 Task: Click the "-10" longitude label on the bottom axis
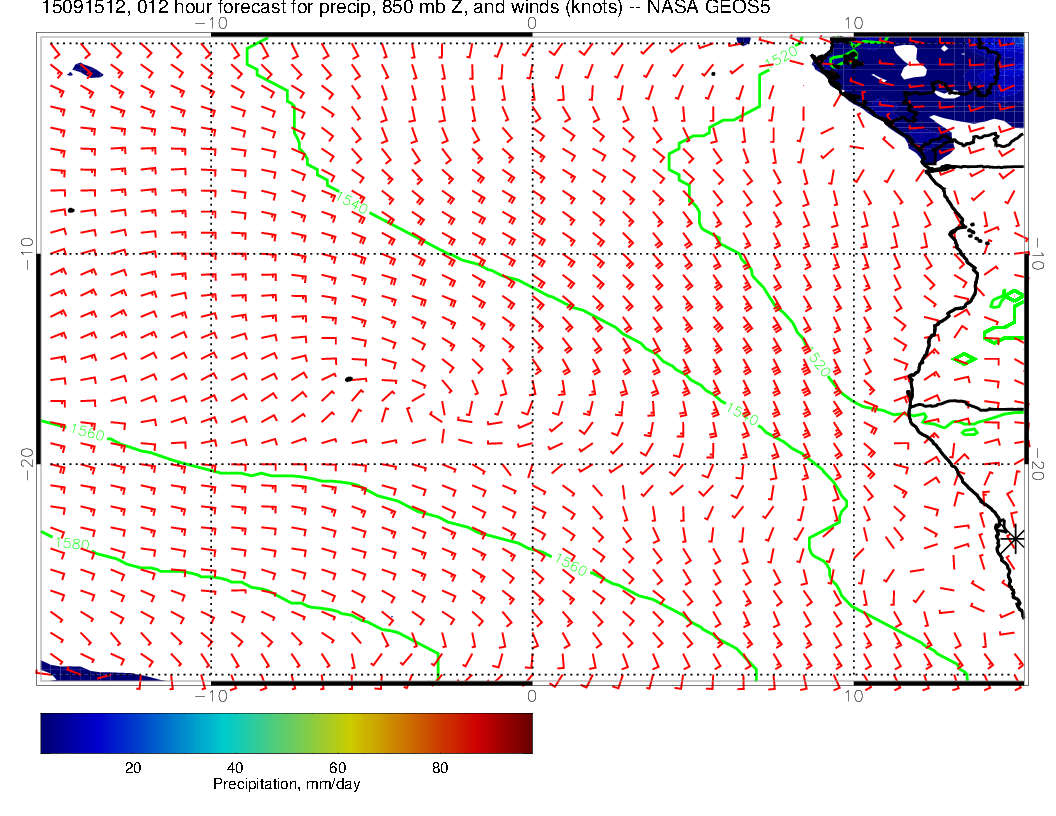[x=211, y=696]
